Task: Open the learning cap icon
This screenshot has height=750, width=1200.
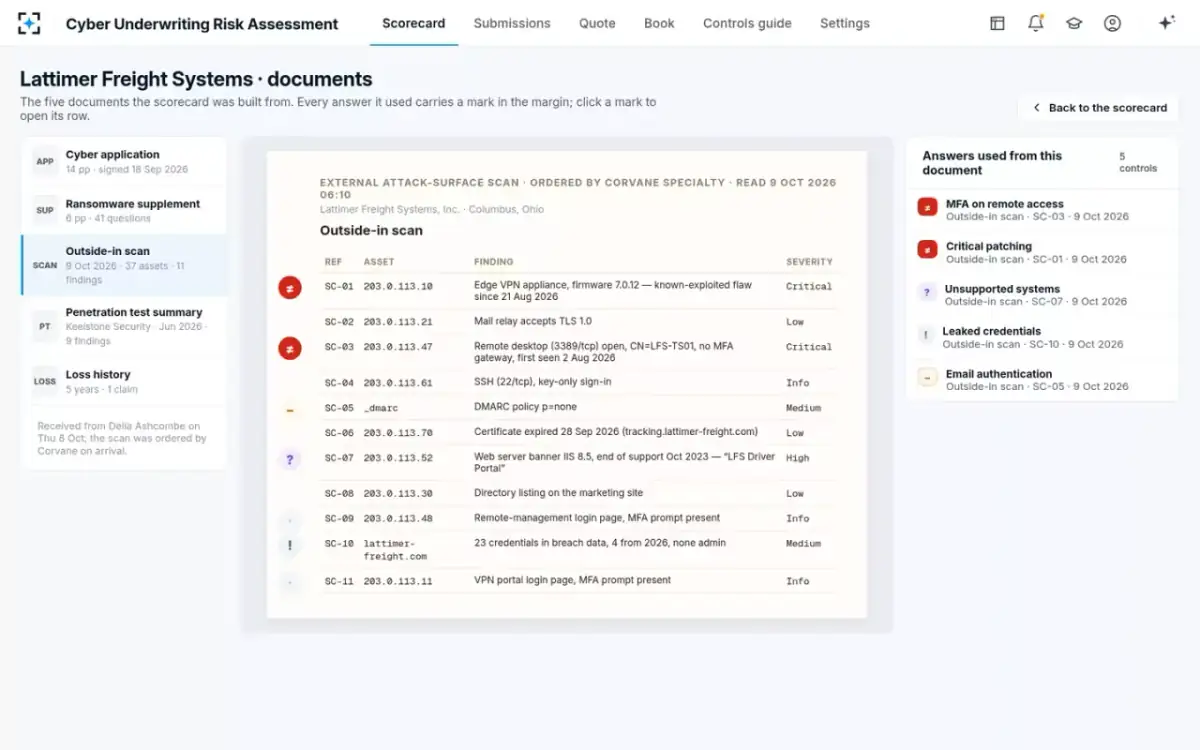Action: click(x=1074, y=23)
